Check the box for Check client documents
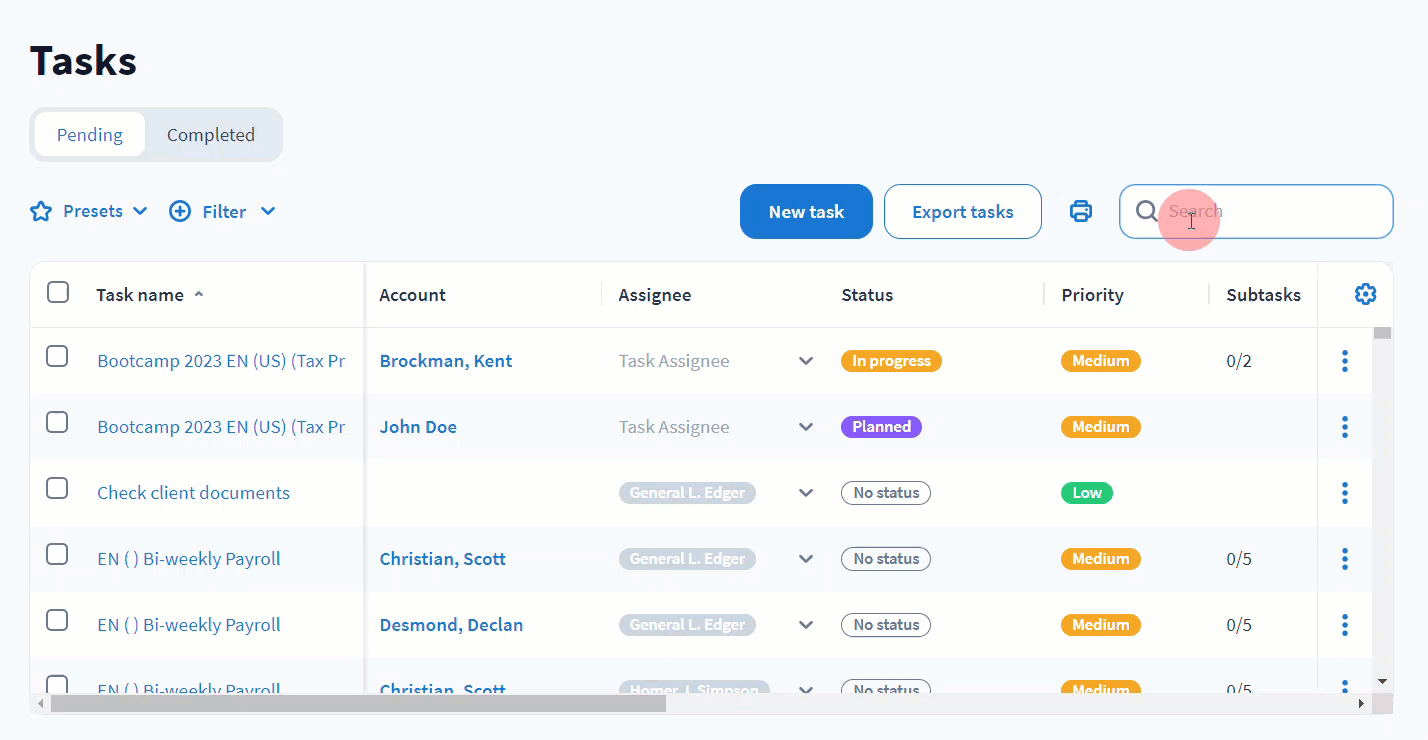 (57, 488)
